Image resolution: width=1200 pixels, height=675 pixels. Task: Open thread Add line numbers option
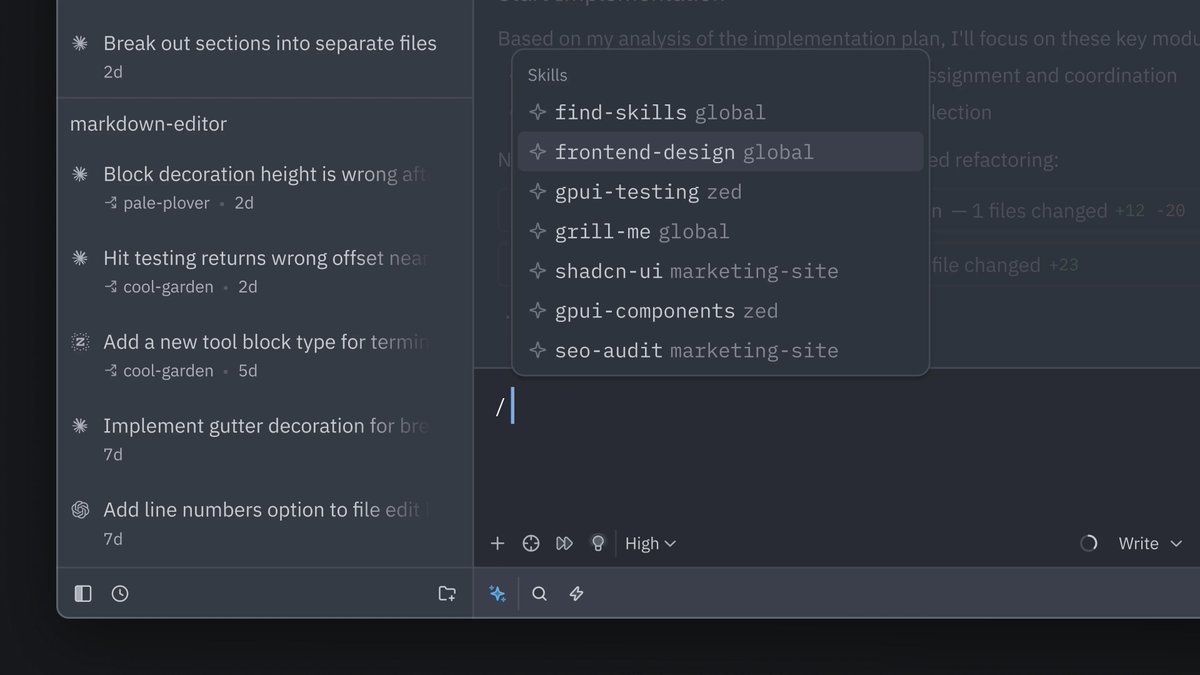coord(265,524)
